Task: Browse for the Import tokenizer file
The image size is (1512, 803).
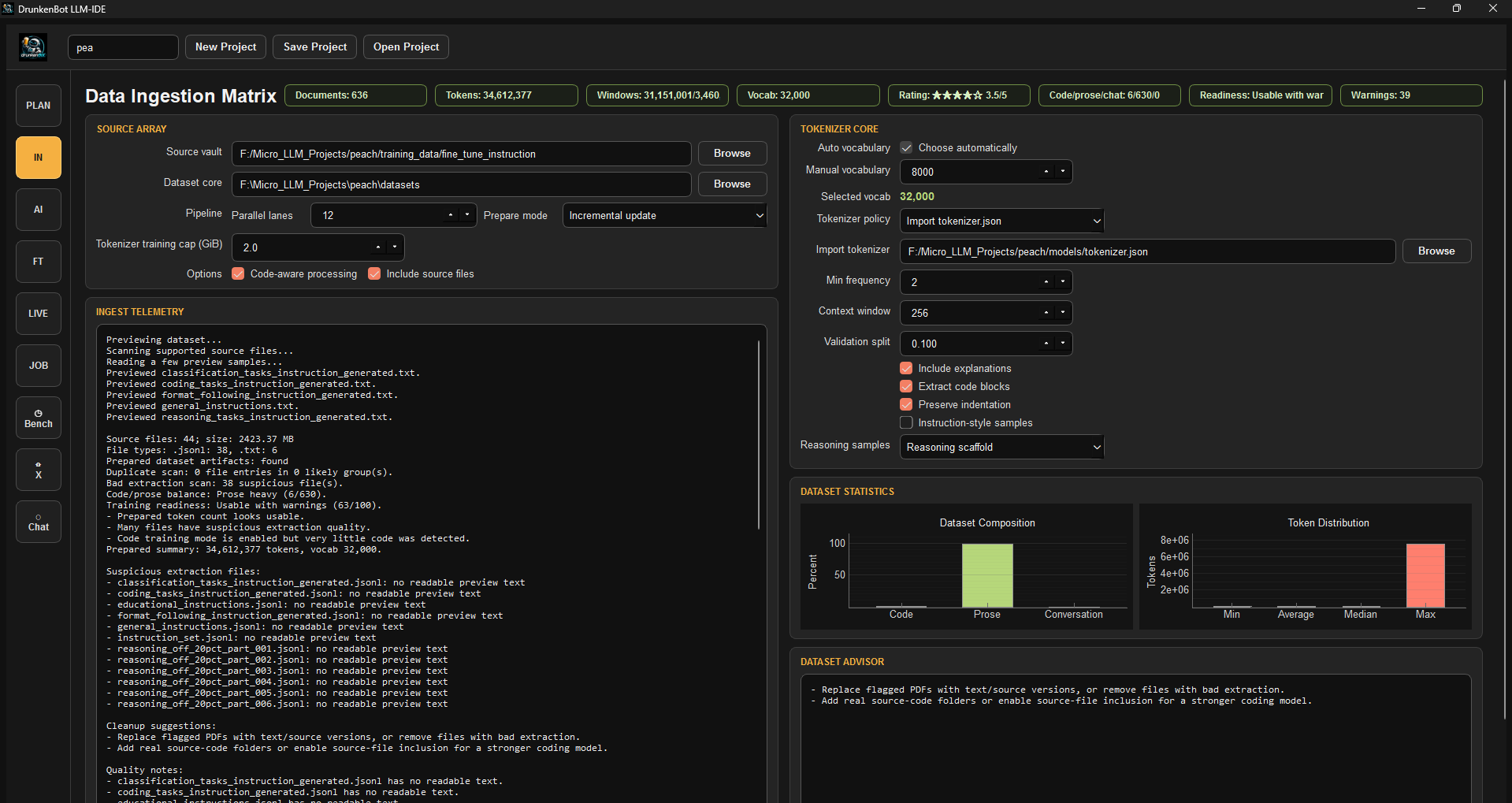Action: click(1437, 251)
